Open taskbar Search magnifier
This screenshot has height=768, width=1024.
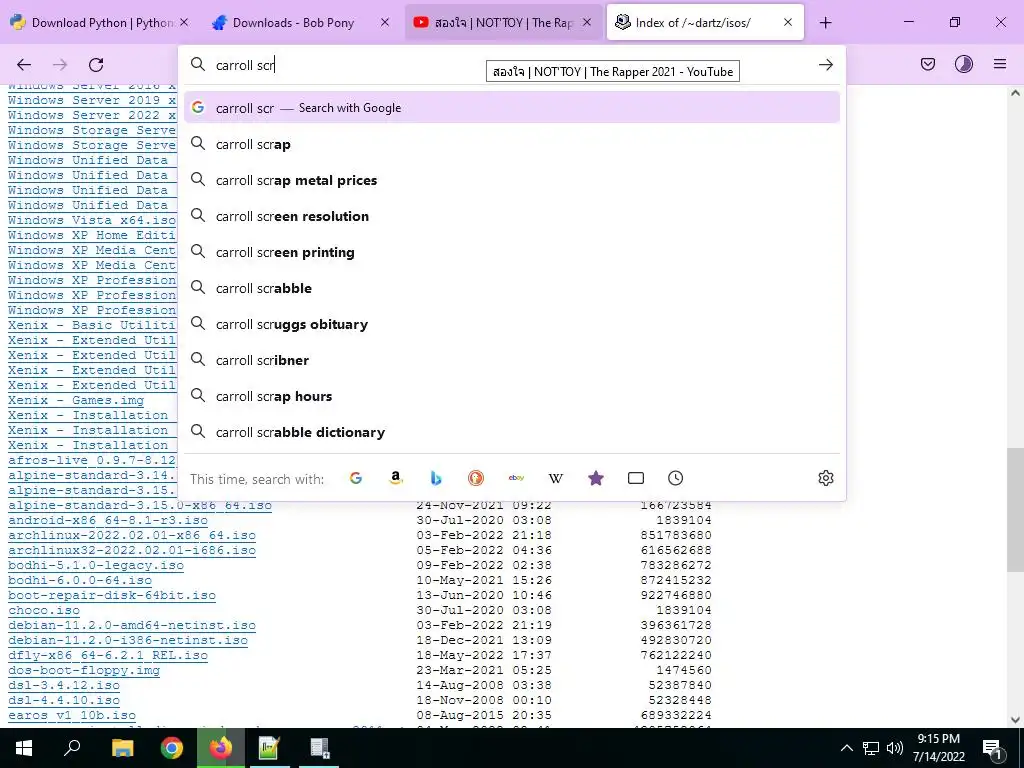click(x=72, y=748)
